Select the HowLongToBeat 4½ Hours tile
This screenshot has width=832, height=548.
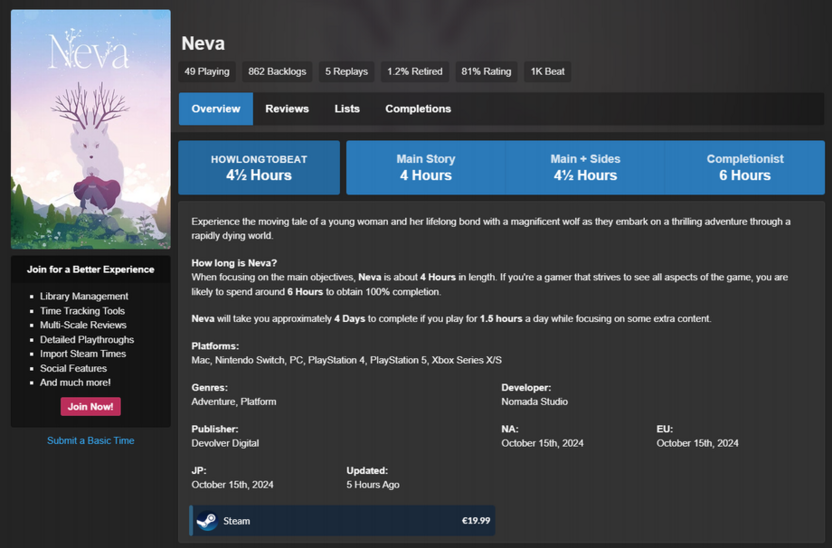tap(259, 168)
